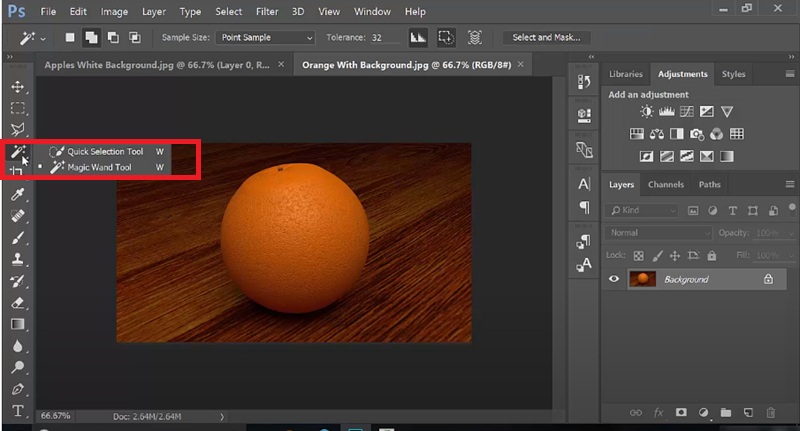Open the Layers panel options menu
The width and height of the screenshot is (800, 431).
789,184
